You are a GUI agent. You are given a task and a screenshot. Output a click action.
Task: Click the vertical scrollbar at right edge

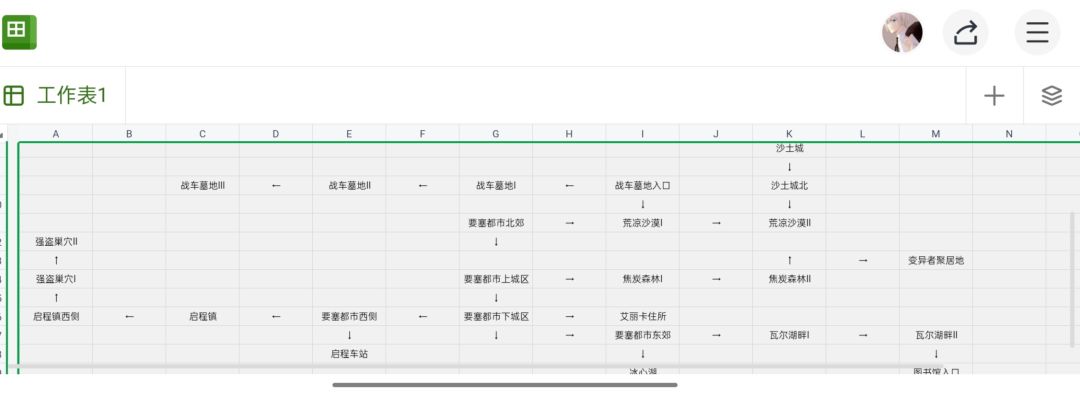click(x=1071, y=279)
